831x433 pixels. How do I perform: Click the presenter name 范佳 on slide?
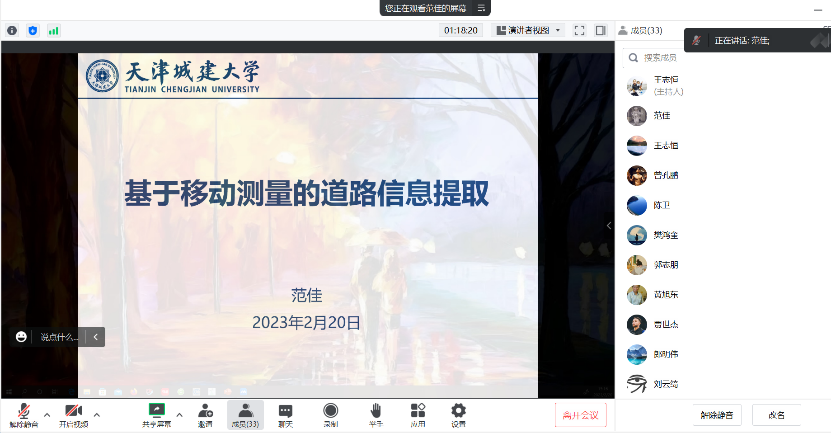click(306, 295)
